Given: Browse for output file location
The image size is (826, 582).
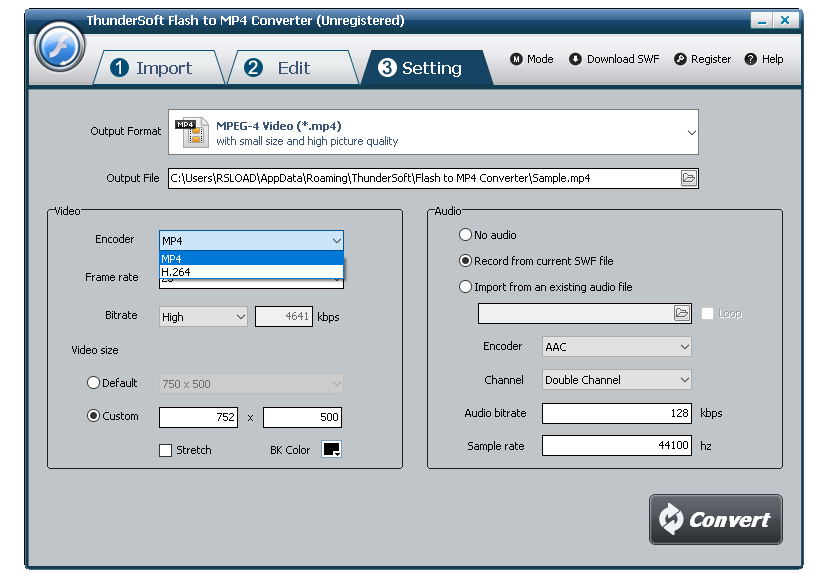Looking at the screenshot, I should [x=689, y=178].
